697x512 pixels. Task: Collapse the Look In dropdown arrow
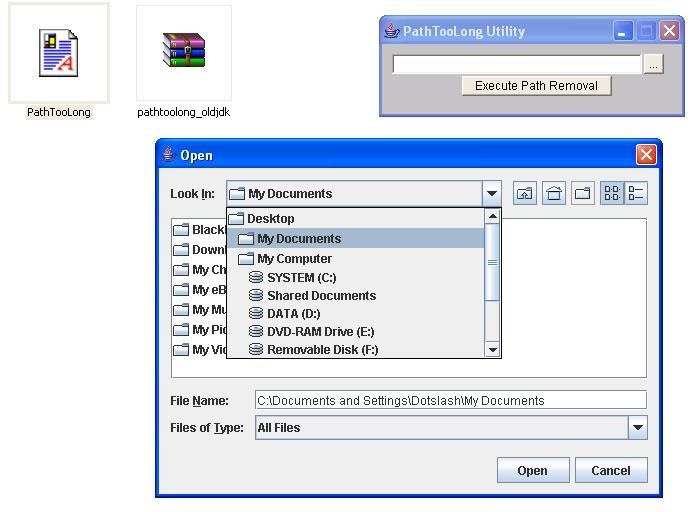[492, 193]
